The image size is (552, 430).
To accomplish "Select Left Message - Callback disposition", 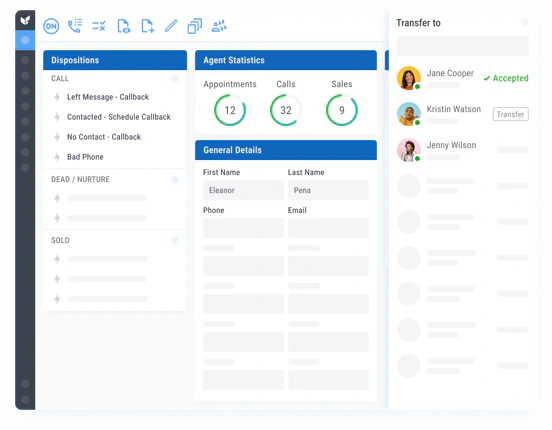I will [x=108, y=97].
